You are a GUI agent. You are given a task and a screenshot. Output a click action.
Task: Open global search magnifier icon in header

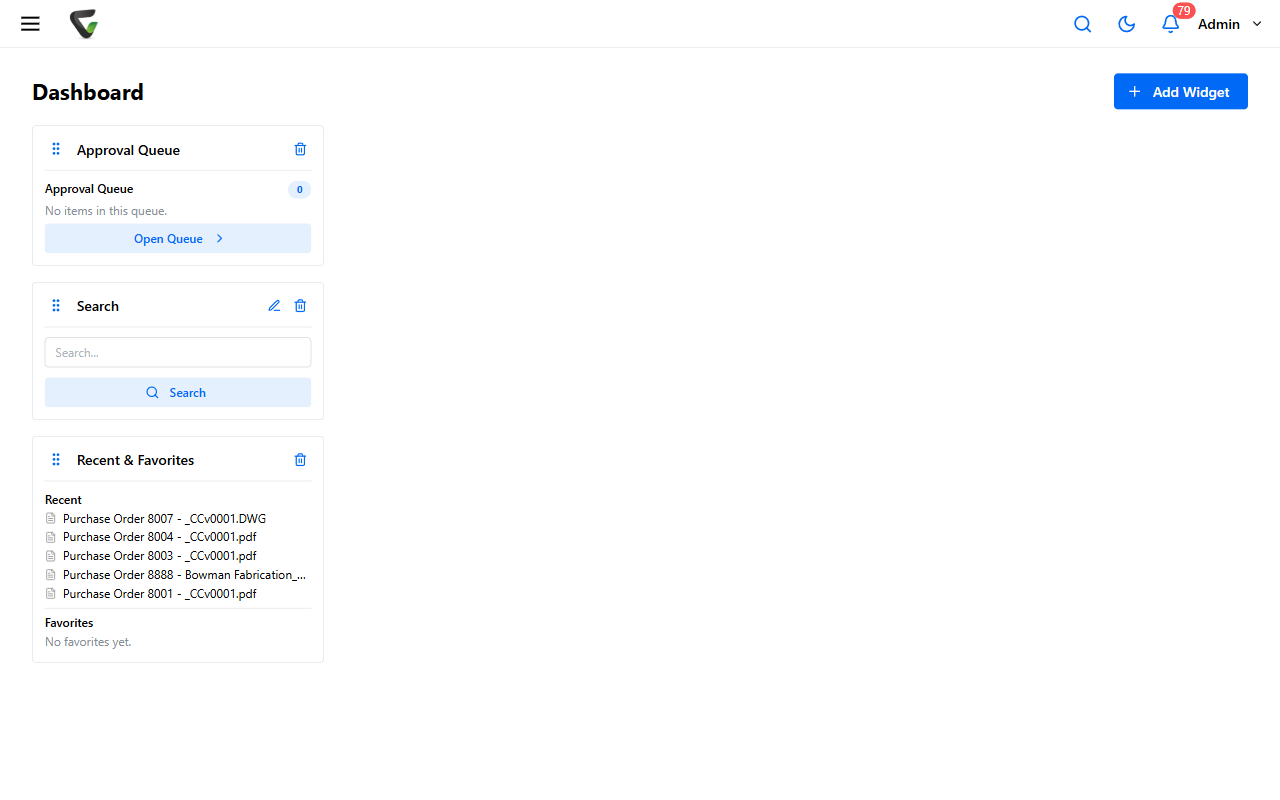[x=1082, y=24]
